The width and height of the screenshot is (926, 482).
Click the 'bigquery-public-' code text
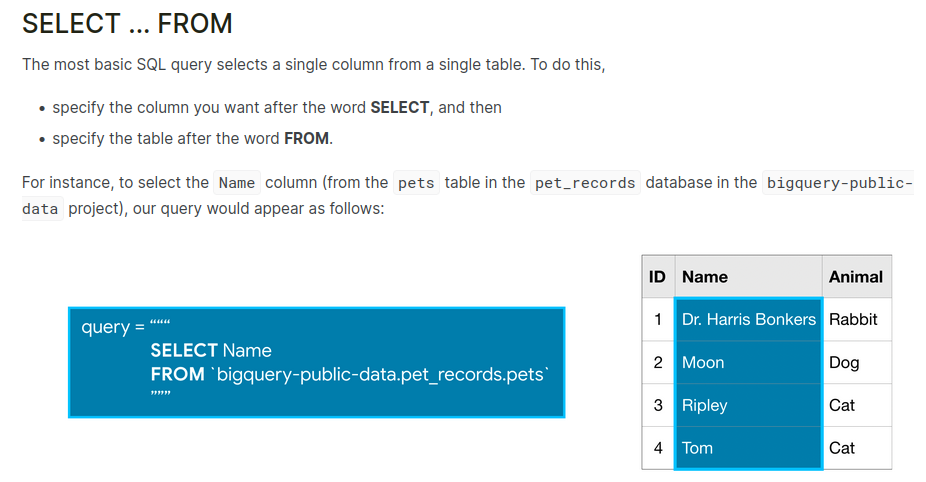(x=839, y=183)
